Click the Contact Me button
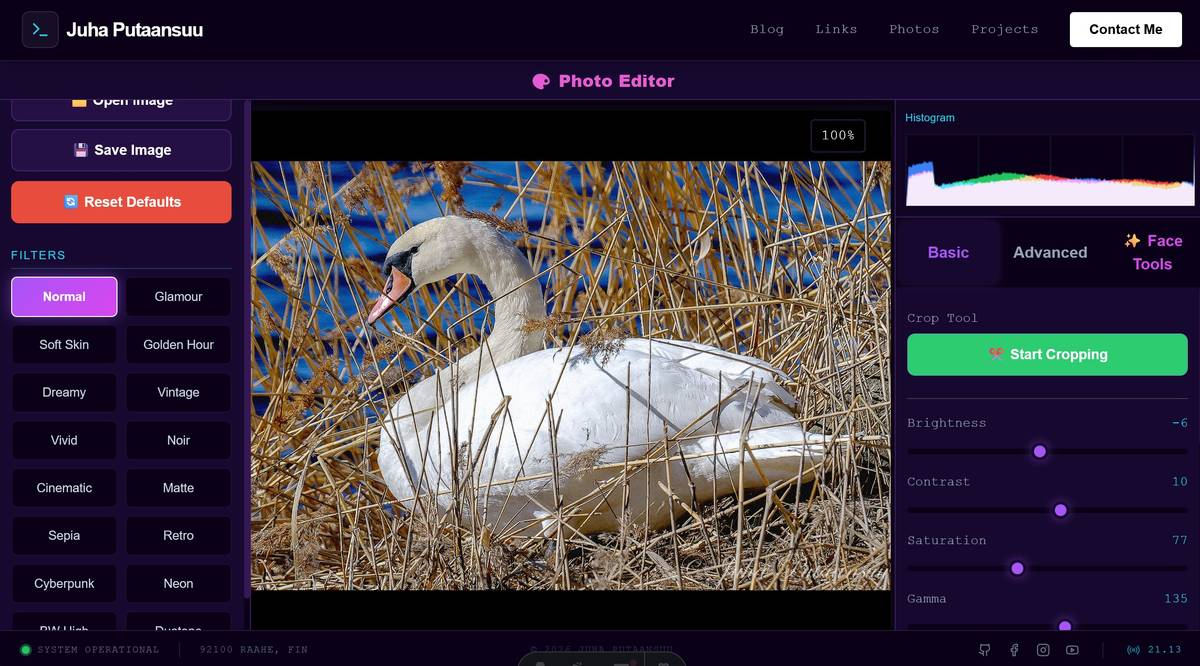The height and width of the screenshot is (666, 1200). click(x=1125, y=29)
